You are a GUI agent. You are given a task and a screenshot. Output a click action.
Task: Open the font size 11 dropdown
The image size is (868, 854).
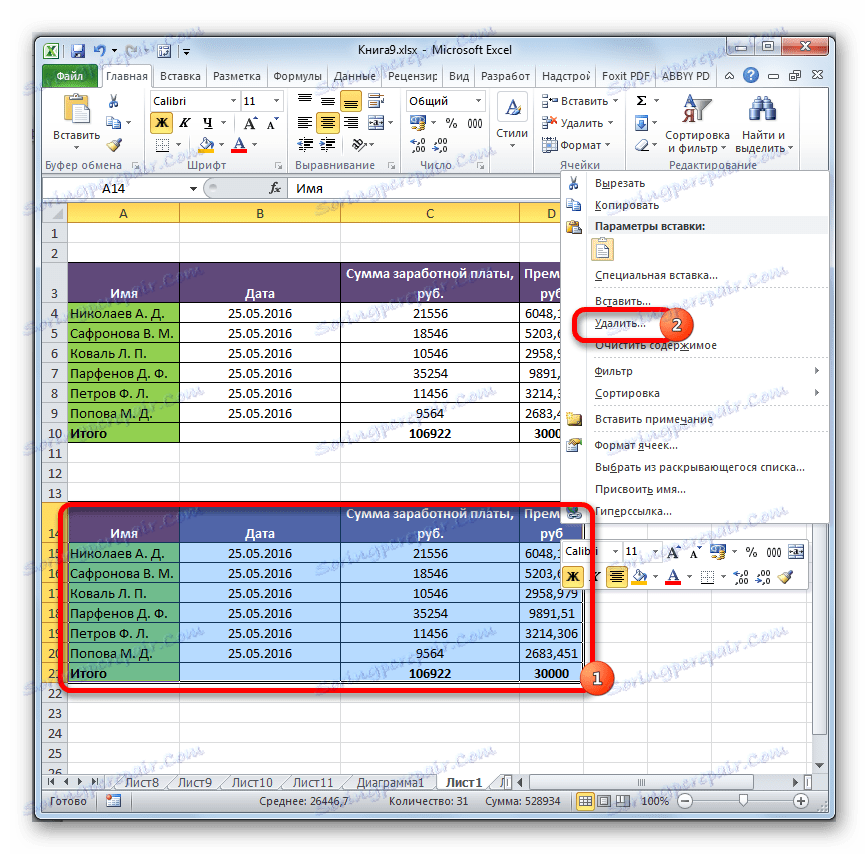click(276, 101)
